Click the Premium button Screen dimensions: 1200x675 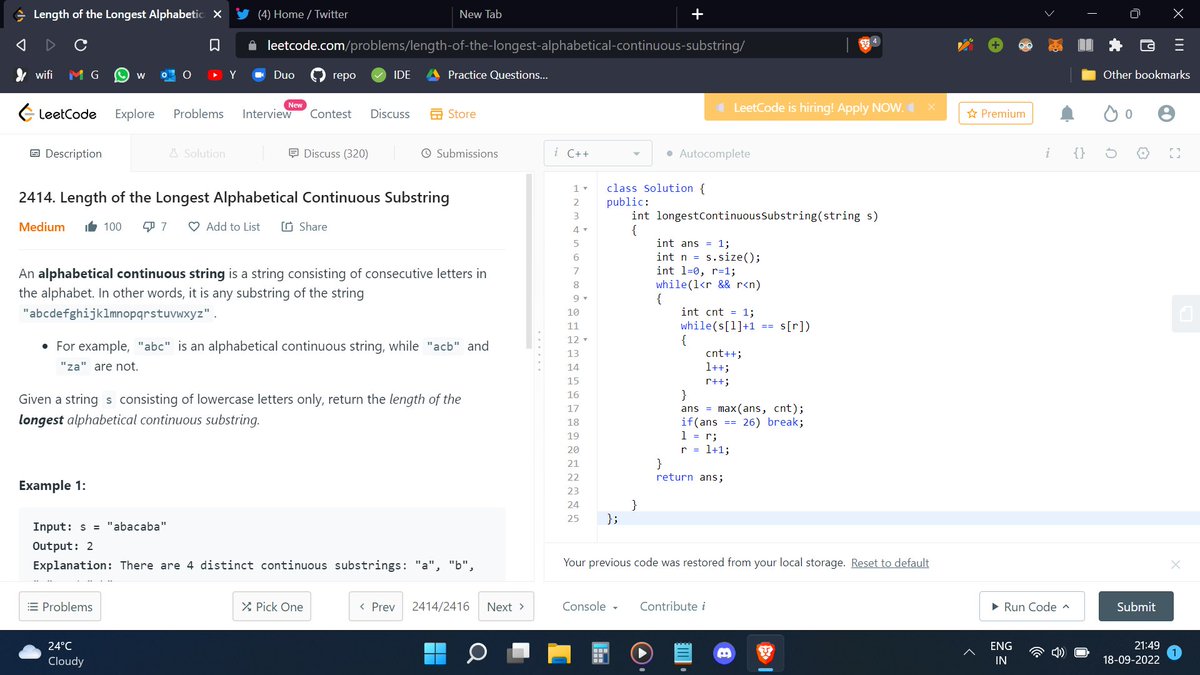[996, 114]
